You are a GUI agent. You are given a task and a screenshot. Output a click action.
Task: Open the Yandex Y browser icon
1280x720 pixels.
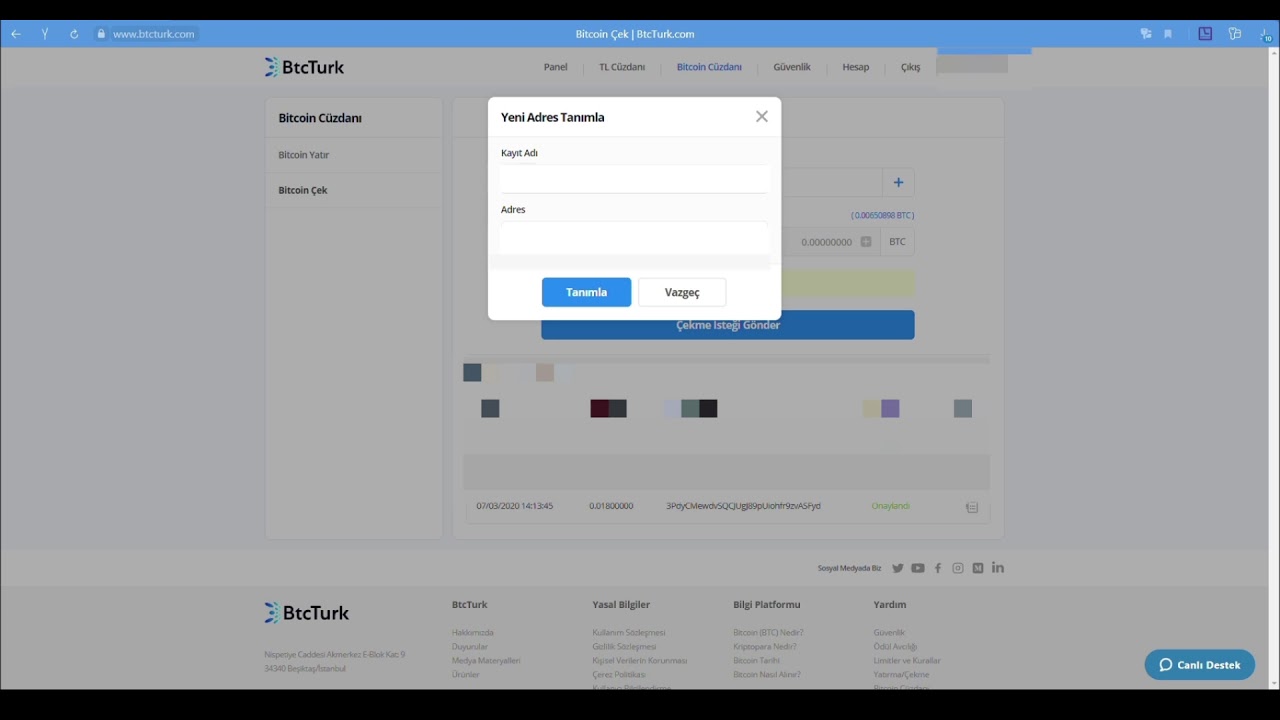click(45, 34)
